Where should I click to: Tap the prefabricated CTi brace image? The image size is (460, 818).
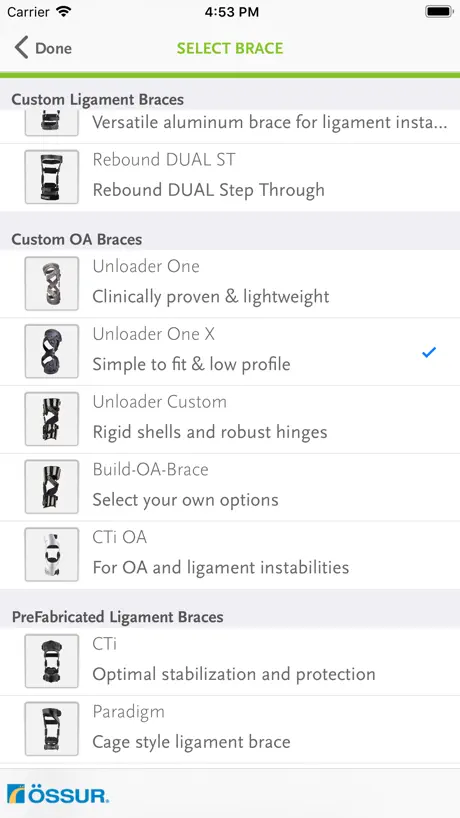52,661
